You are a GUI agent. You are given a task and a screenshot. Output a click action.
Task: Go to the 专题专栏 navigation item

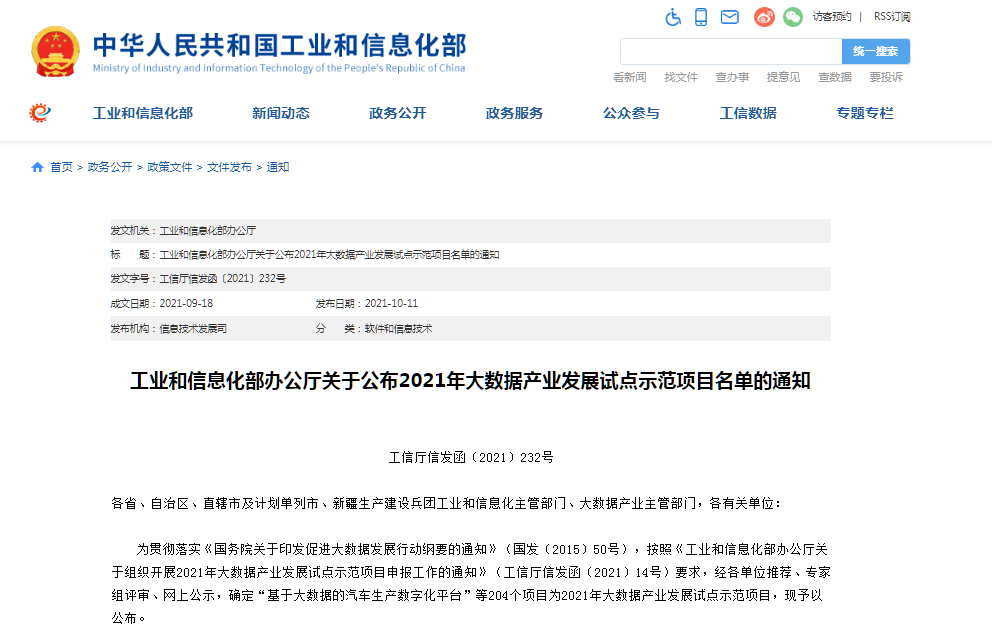[x=865, y=113]
